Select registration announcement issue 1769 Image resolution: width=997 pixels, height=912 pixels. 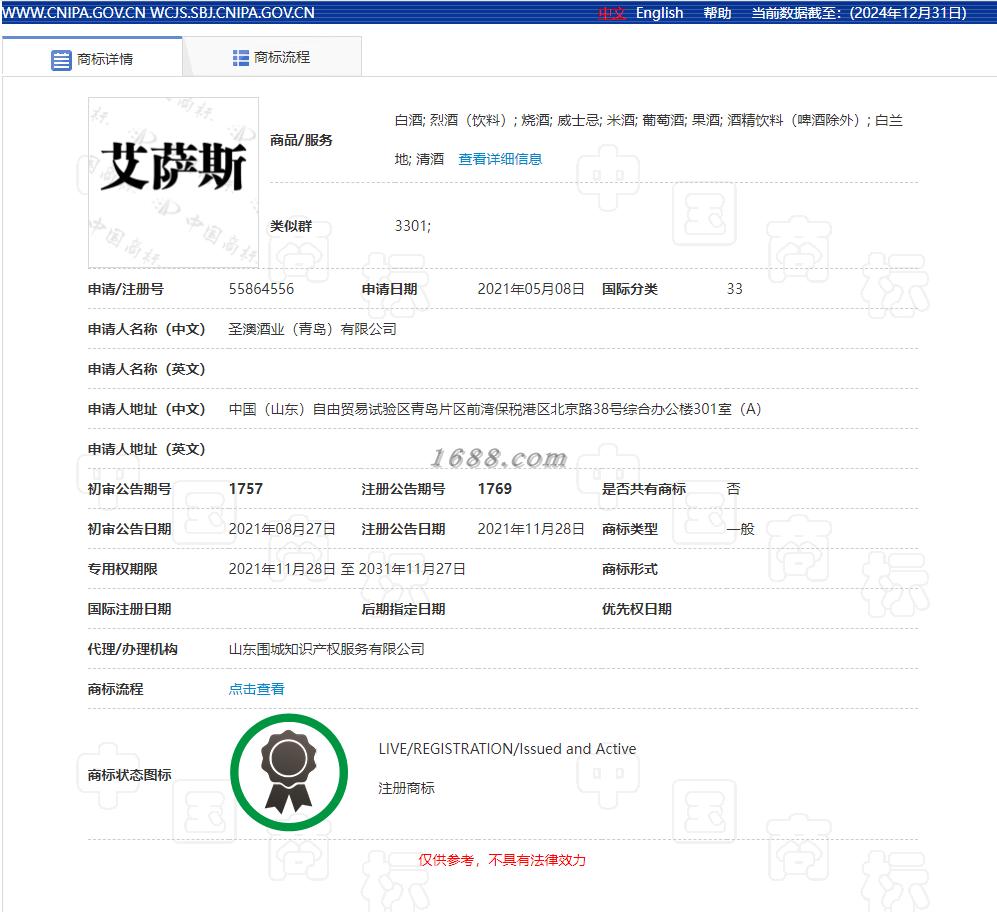[495, 488]
